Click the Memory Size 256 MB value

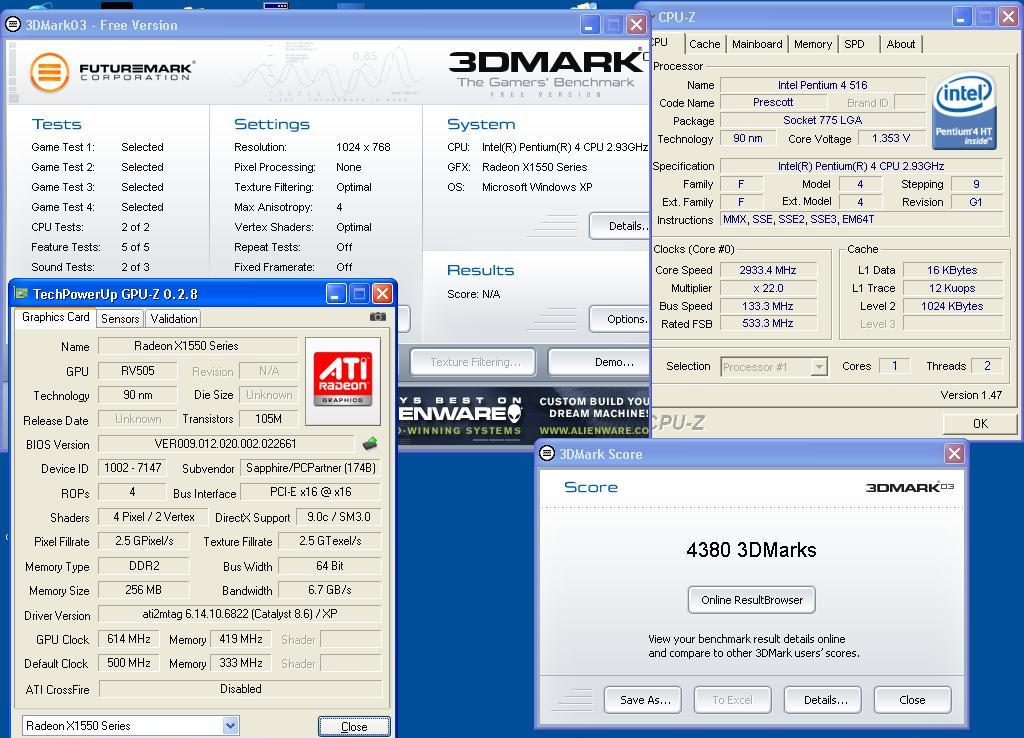click(x=144, y=590)
